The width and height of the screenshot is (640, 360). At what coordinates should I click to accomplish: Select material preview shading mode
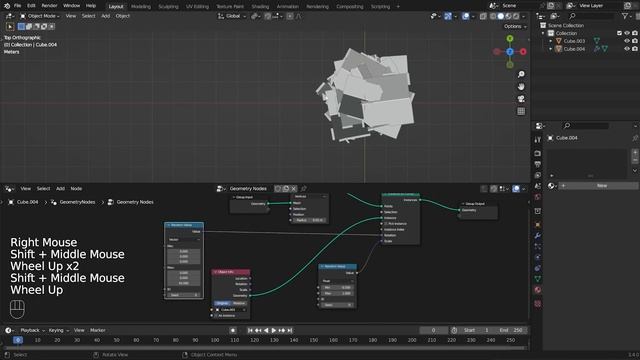point(509,16)
